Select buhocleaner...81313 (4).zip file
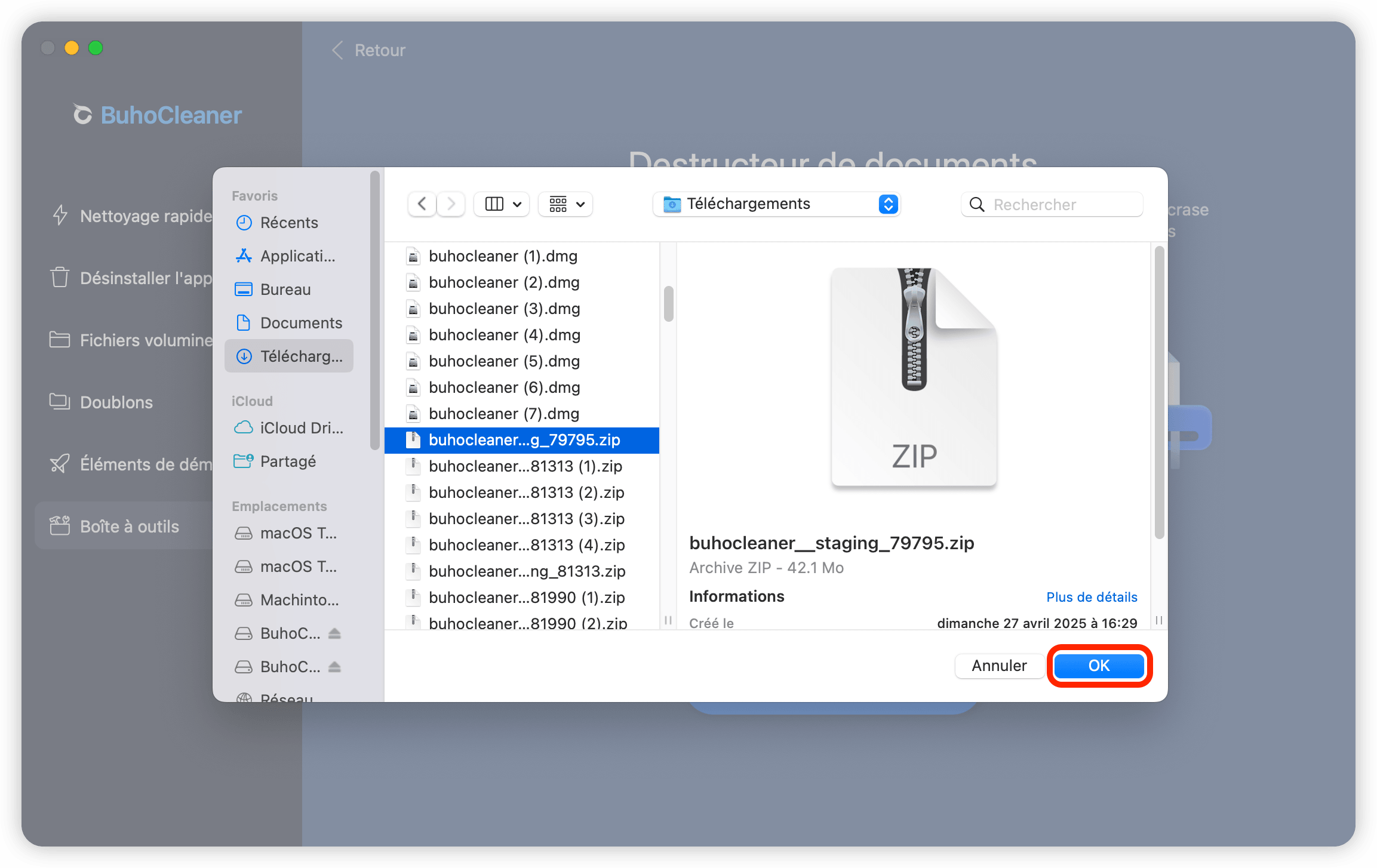 [x=522, y=545]
